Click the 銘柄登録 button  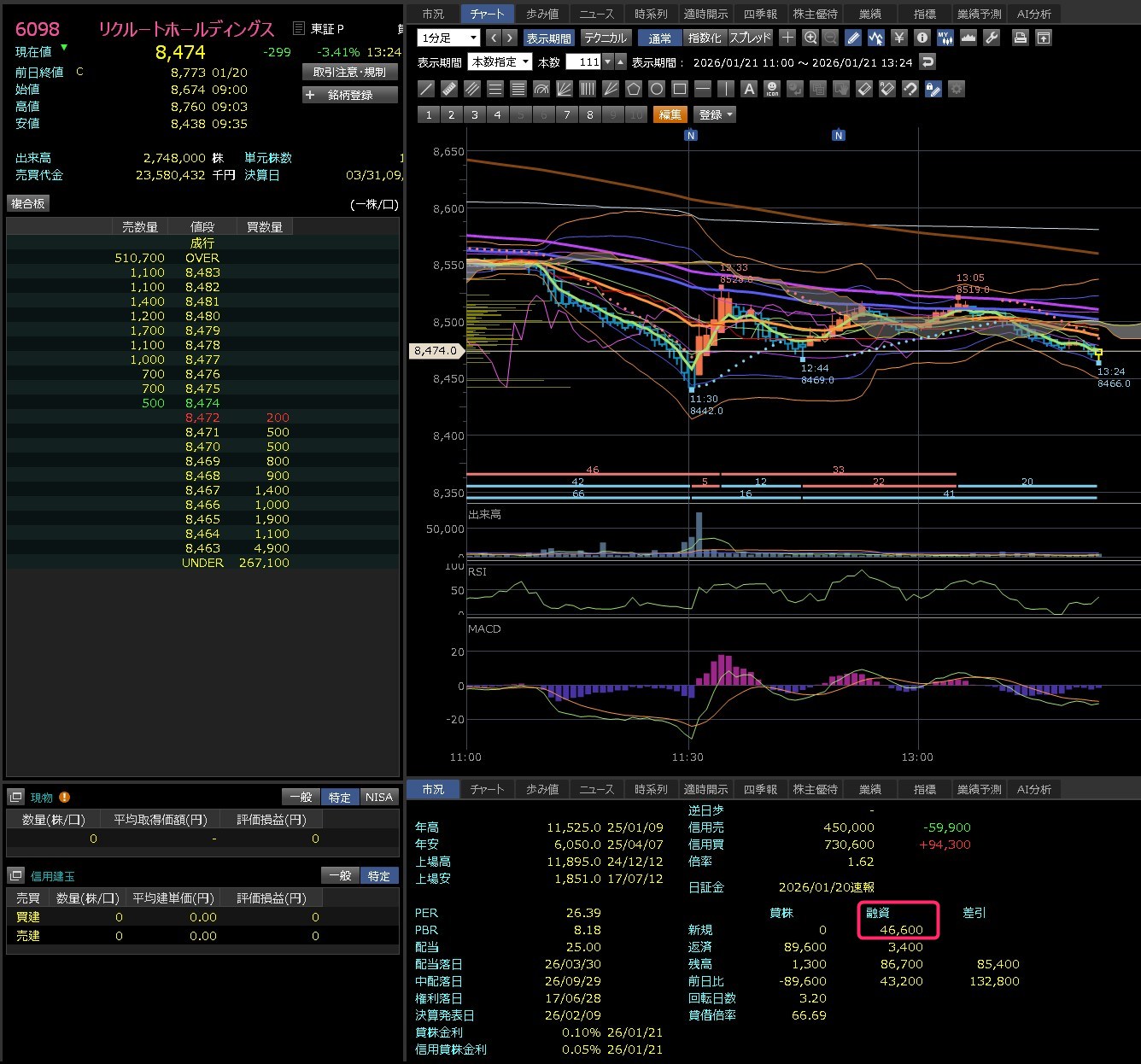click(x=350, y=95)
